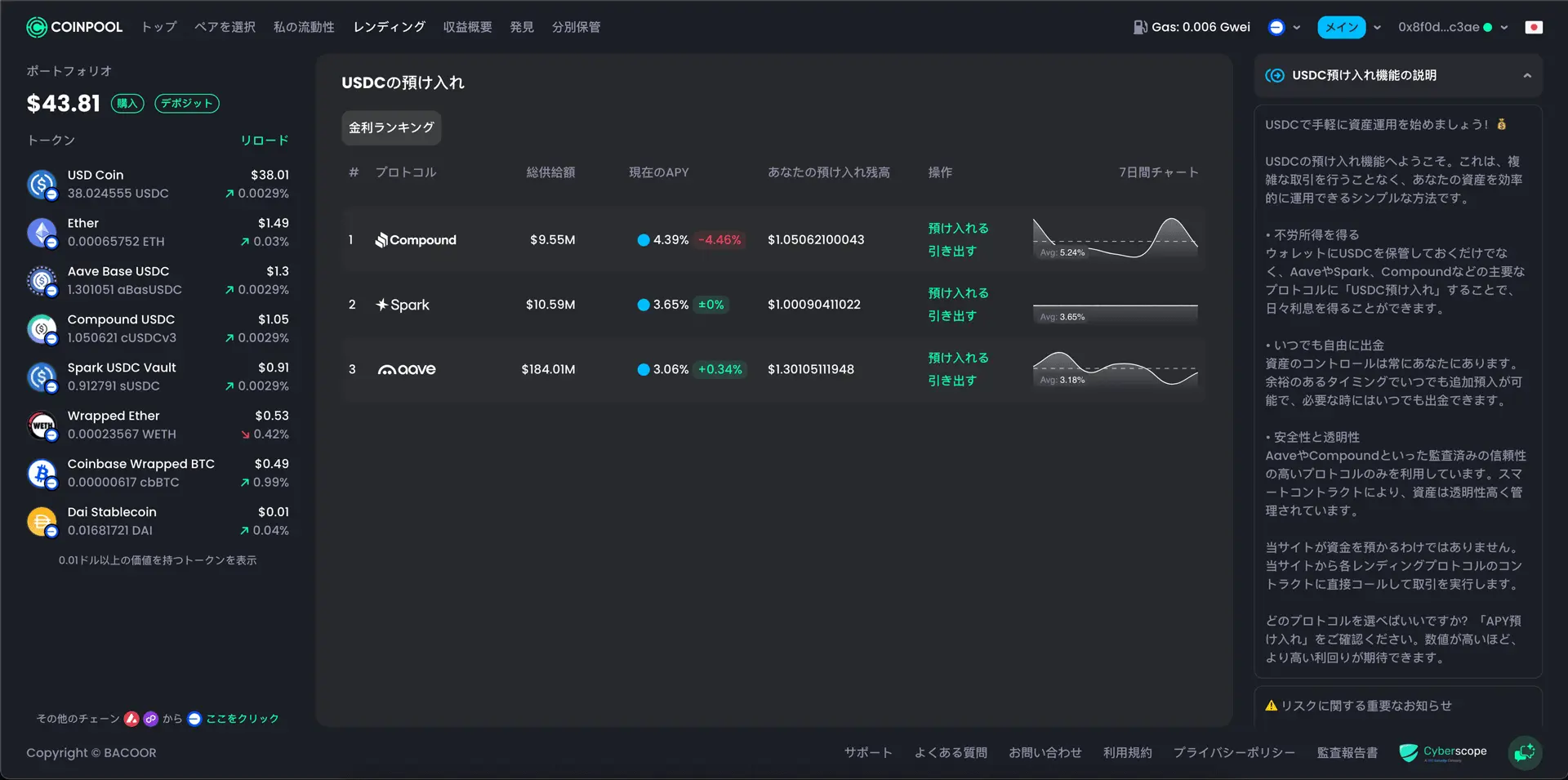Open the Cyberscope audit badge
1568x780 pixels.
(1443, 752)
